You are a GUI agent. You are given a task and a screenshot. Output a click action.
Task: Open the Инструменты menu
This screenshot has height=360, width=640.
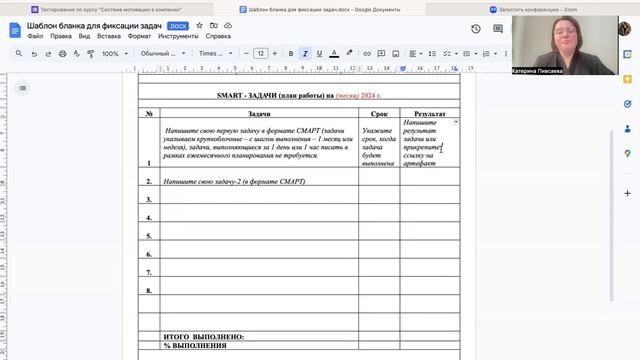pyautogui.click(x=178, y=36)
